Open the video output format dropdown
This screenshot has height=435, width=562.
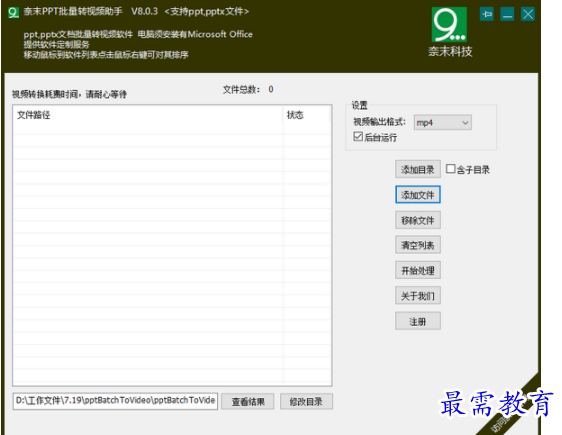443,123
